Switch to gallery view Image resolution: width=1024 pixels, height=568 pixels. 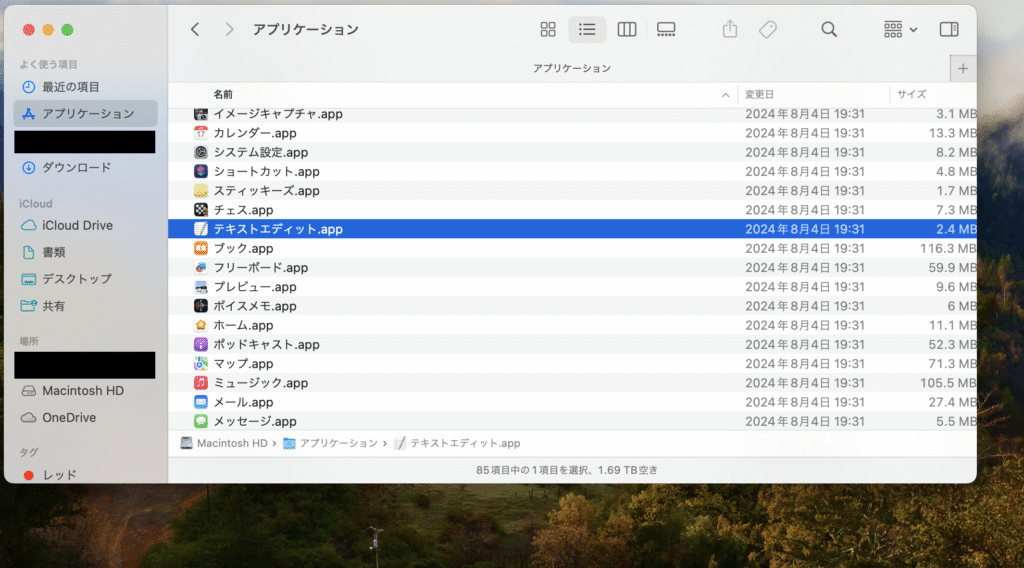tap(666, 30)
